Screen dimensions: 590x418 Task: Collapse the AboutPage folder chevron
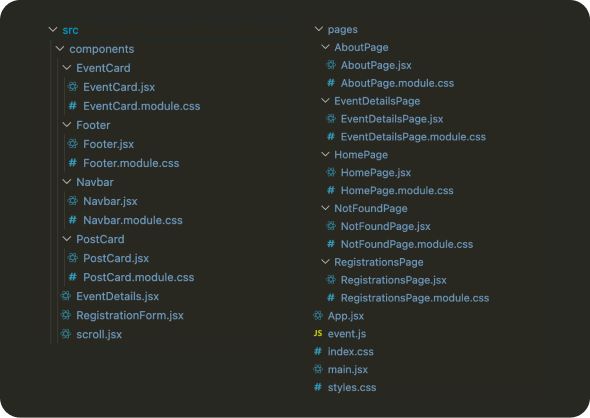point(325,47)
